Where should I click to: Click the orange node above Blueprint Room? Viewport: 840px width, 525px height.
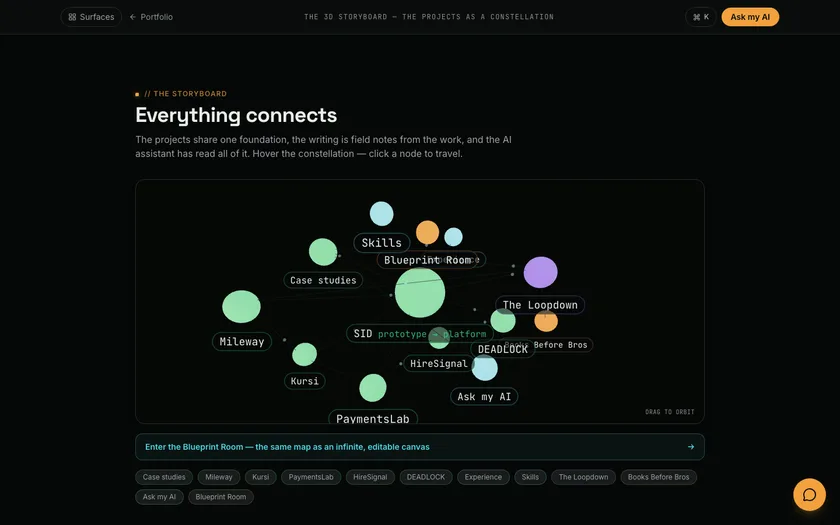[428, 232]
